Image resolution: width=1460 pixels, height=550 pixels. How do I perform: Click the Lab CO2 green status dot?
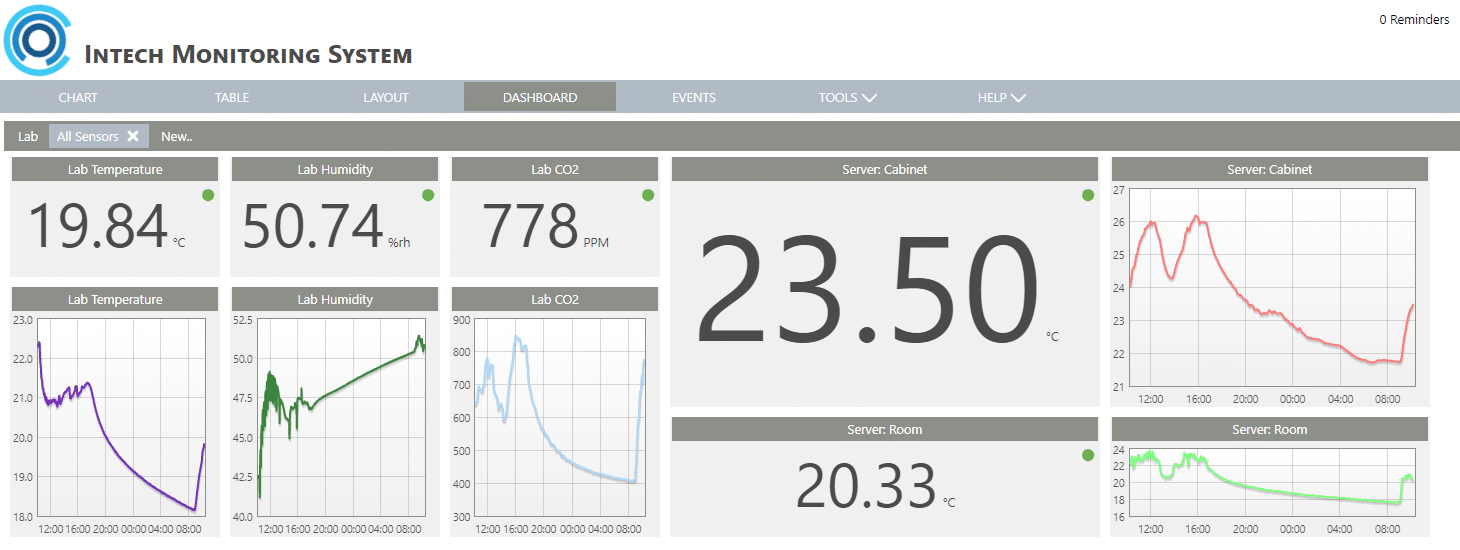click(x=648, y=195)
